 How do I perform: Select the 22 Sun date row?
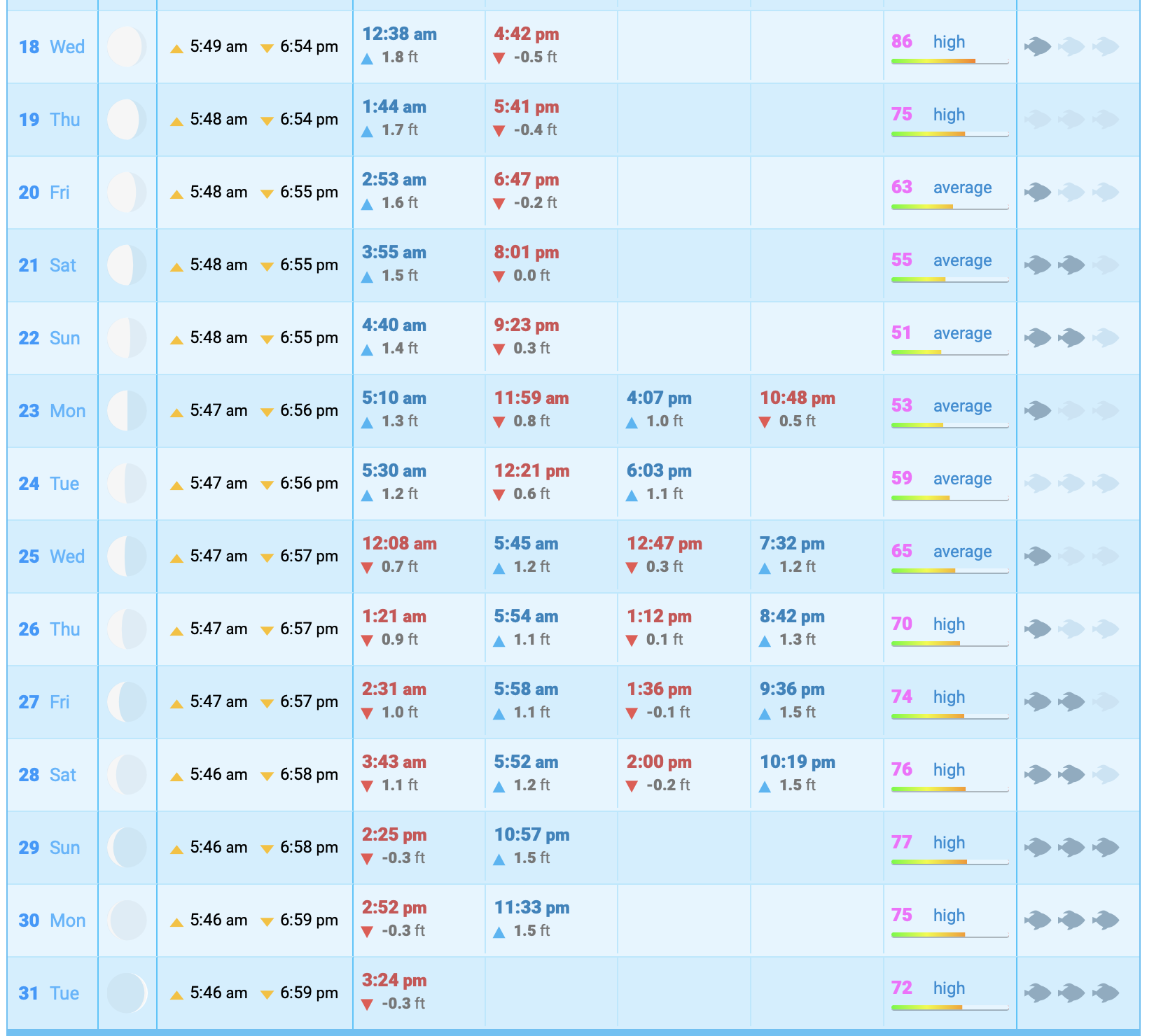(49, 338)
